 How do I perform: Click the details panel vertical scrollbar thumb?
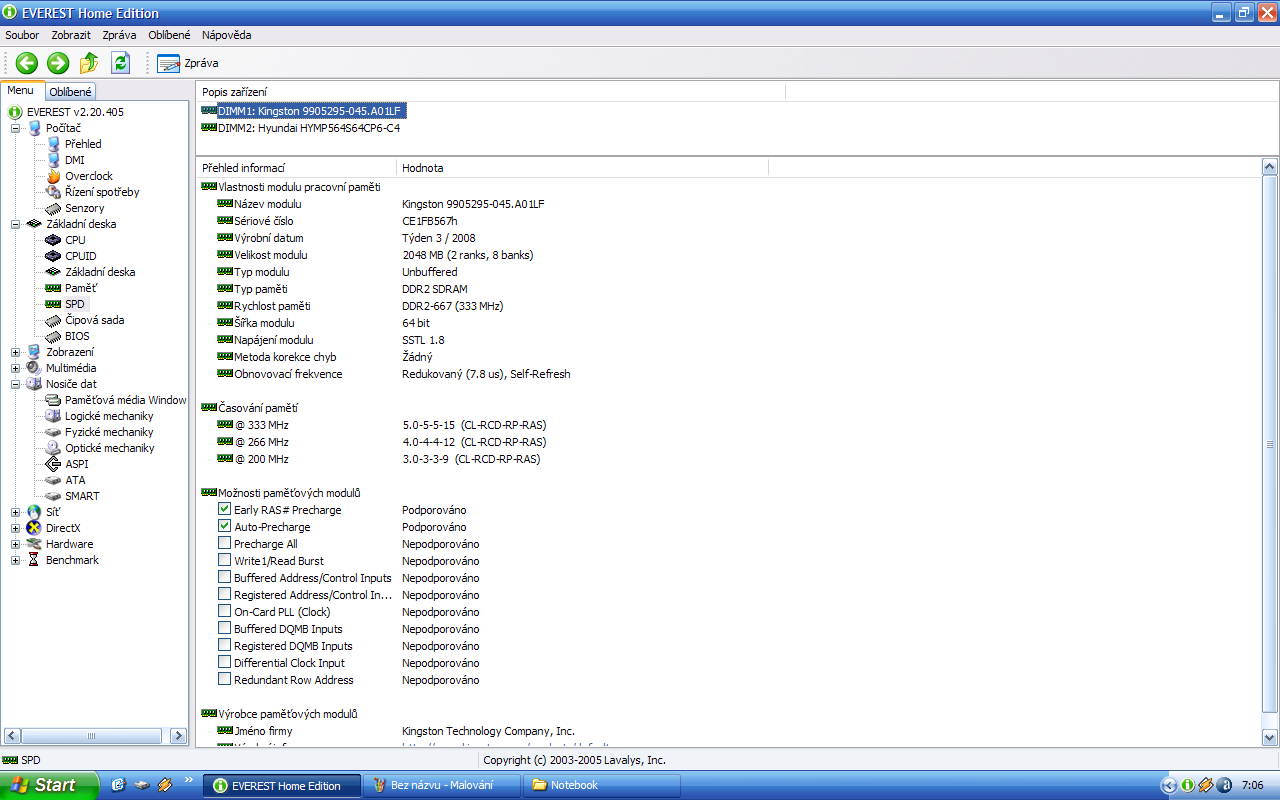pyautogui.click(x=1270, y=444)
